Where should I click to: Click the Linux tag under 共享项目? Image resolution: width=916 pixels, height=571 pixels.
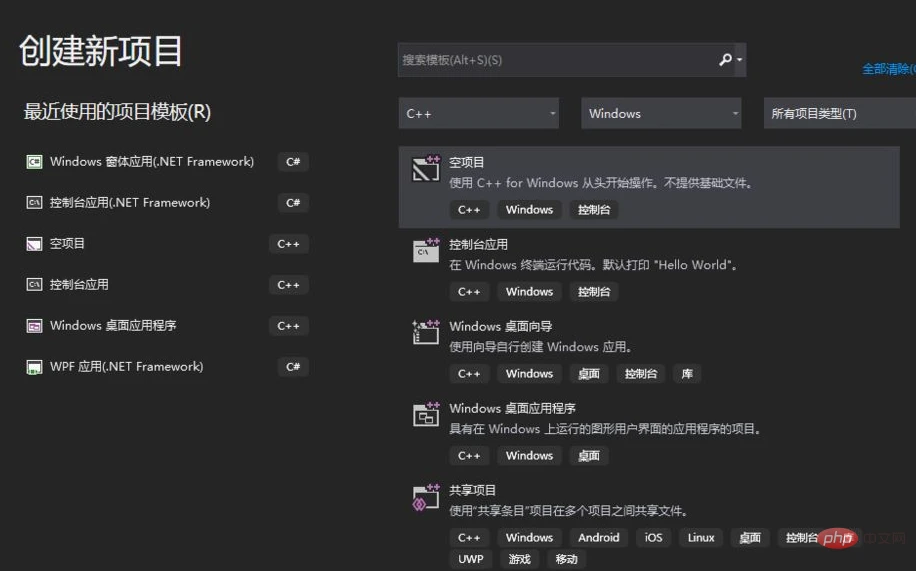[x=700, y=537]
